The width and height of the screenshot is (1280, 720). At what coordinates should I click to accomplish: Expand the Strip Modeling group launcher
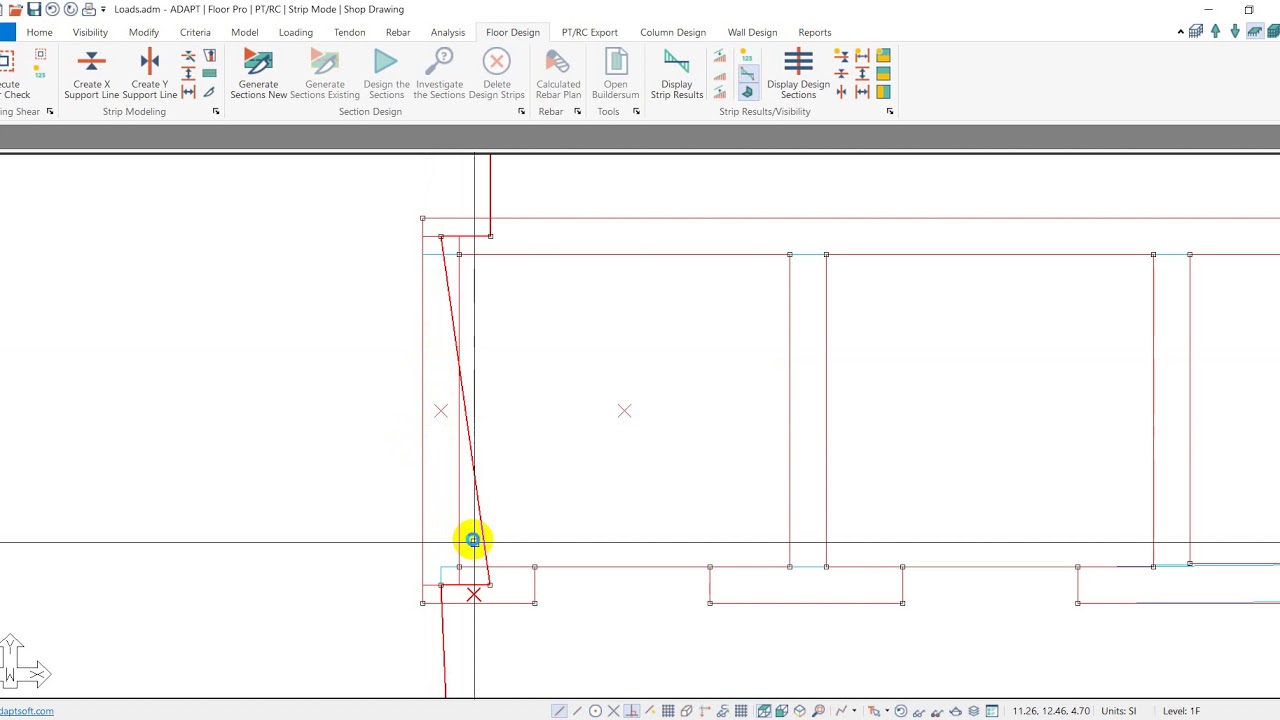(x=215, y=111)
